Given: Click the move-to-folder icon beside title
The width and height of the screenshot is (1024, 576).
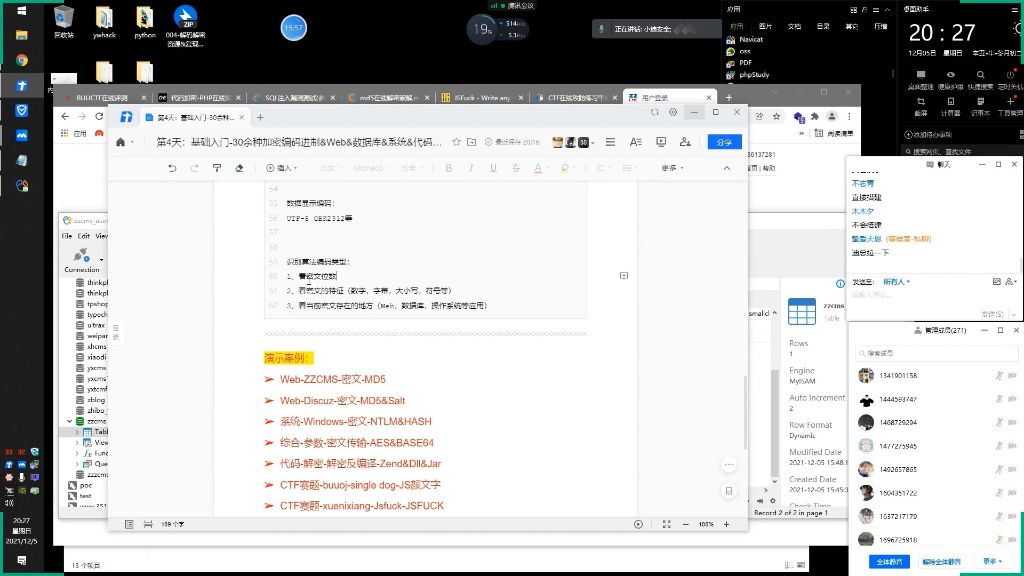Looking at the screenshot, I should [472, 142].
